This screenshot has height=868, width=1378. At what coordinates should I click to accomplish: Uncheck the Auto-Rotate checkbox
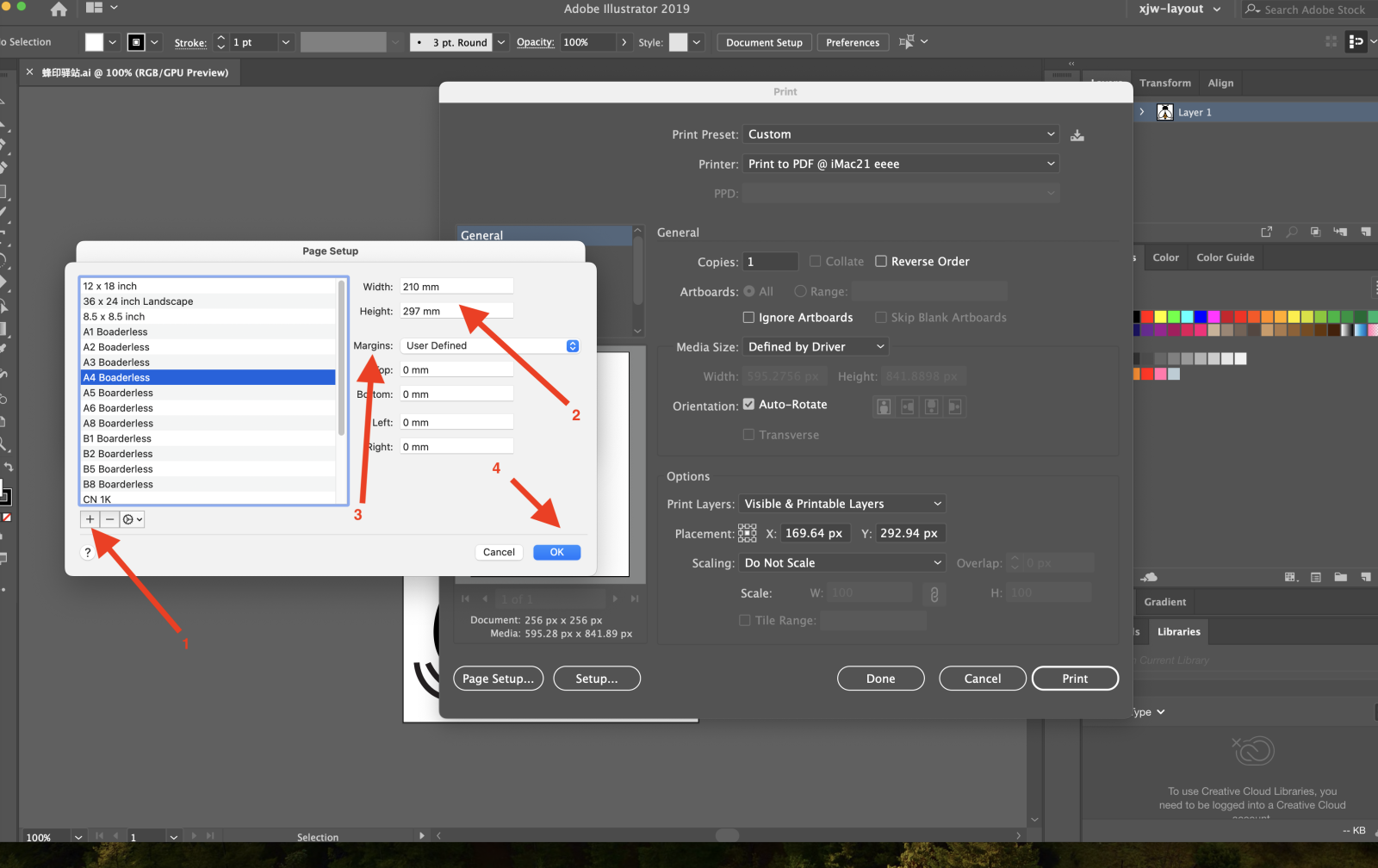748,404
